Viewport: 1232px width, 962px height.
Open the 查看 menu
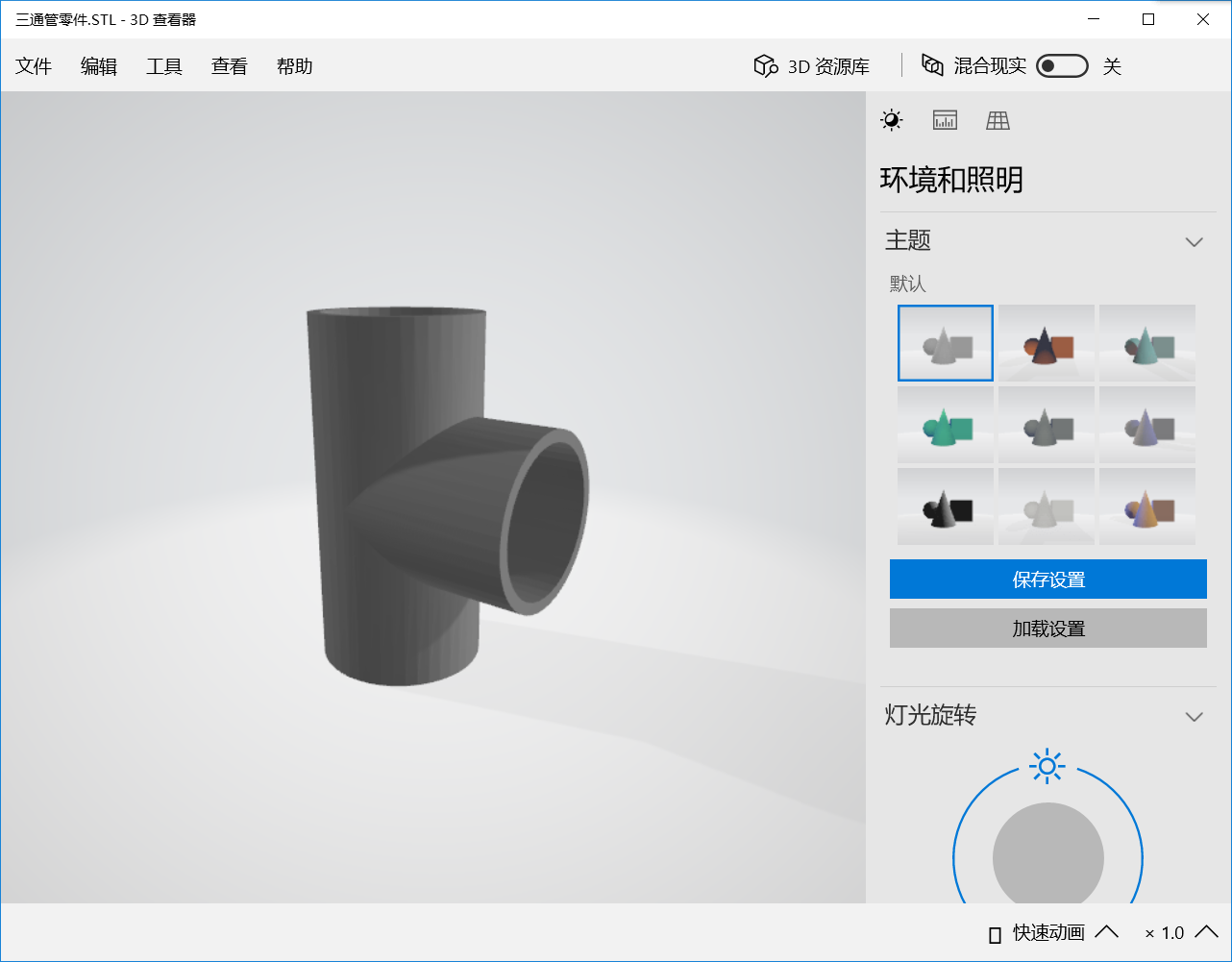[229, 65]
